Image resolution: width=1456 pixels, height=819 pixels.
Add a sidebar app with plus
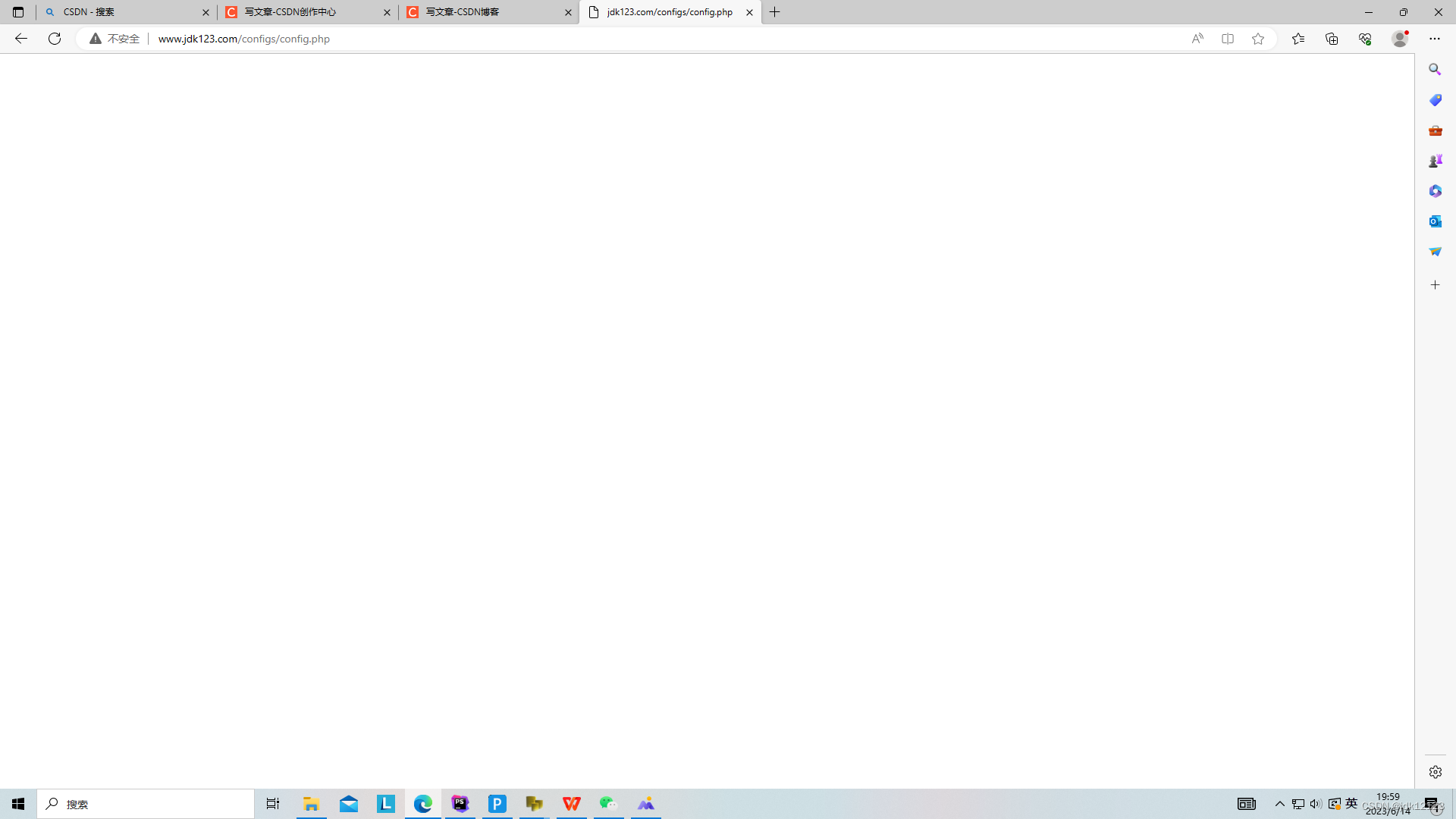pyautogui.click(x=1435, y=285)
